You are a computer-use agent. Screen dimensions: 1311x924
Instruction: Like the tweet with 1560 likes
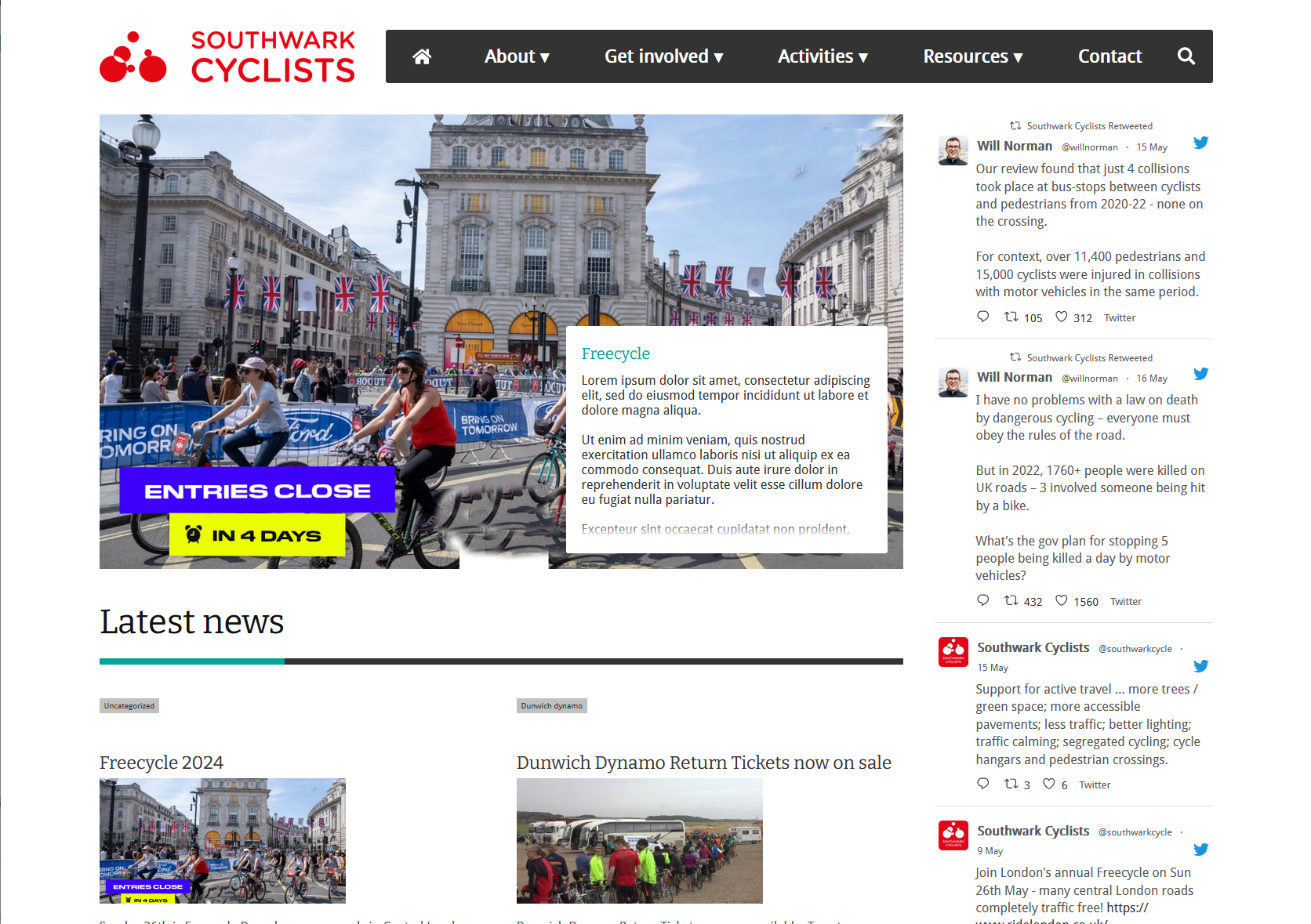(x=1060, y=600)
